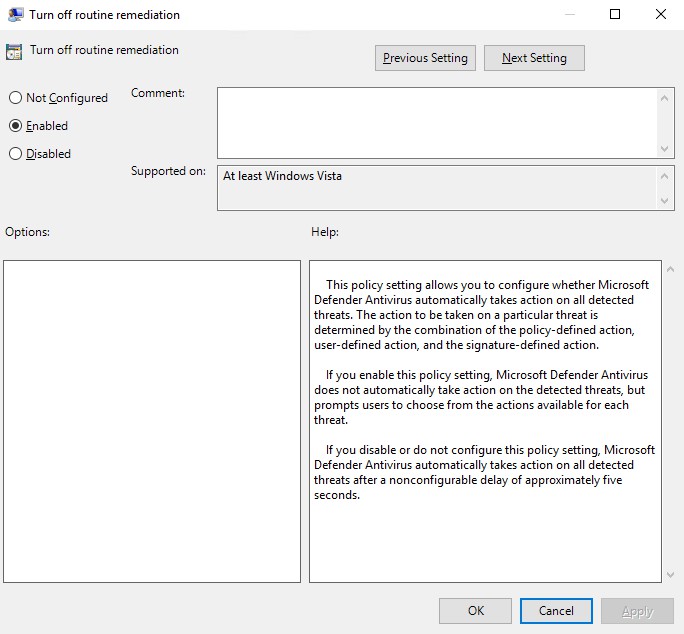This screenshot has height=634, width=684.
Task: Click help paragraph starting 'If you enable'
Action: coord(481,397)
